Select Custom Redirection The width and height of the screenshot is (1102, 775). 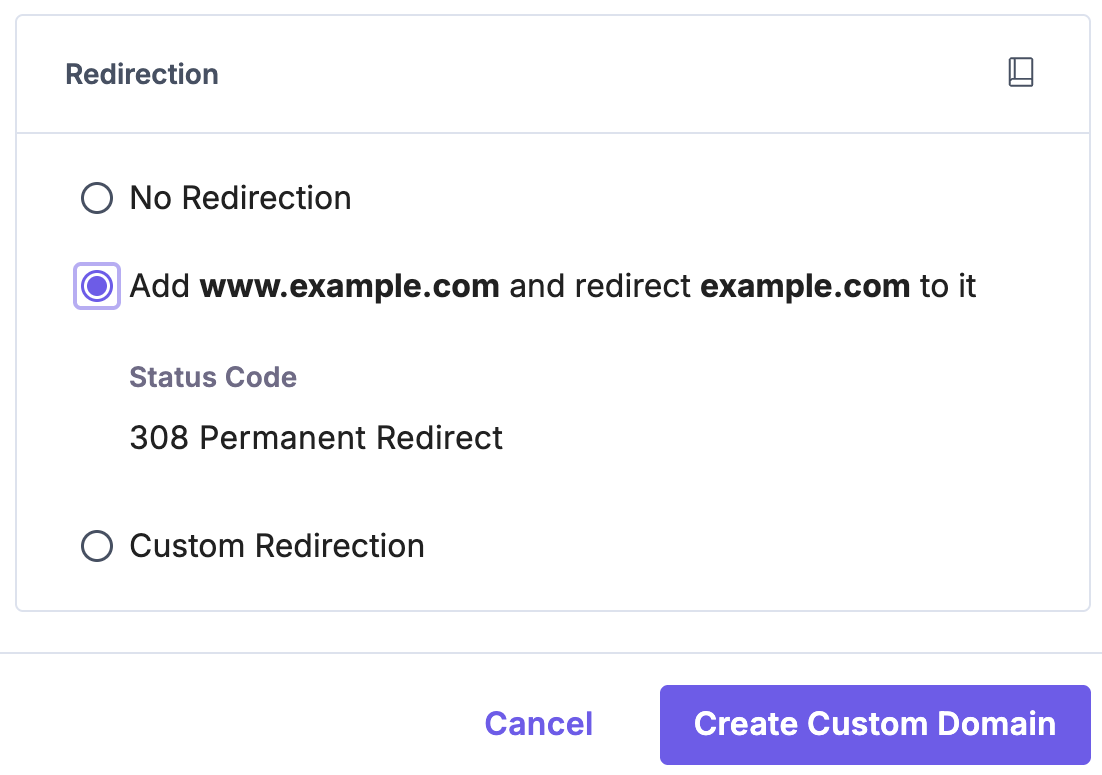[96, 546]
